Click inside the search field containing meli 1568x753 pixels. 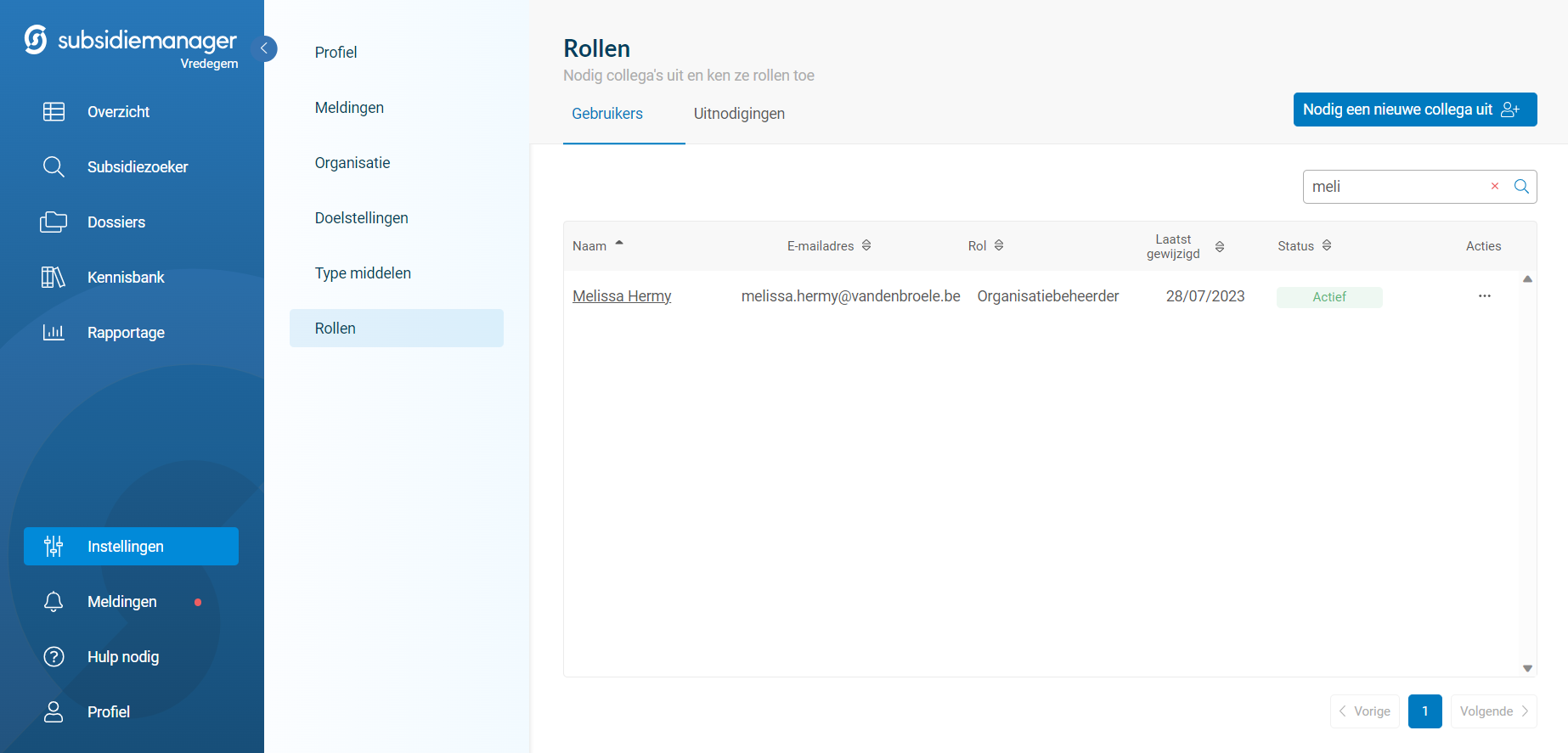point(1393,187)
